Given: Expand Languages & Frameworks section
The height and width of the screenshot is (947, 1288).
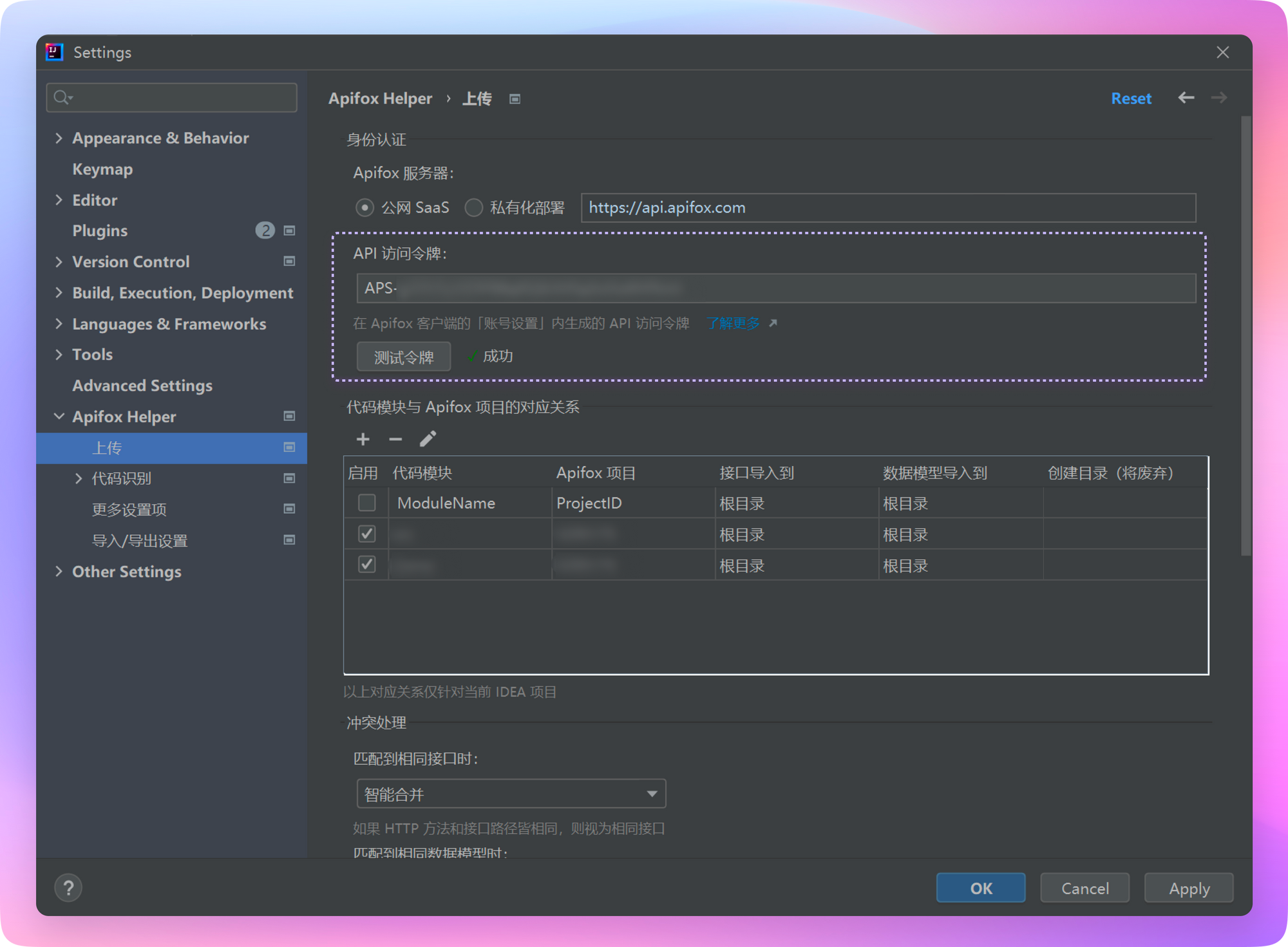Looking at the screenshot, I should click(x=59, y=323).
